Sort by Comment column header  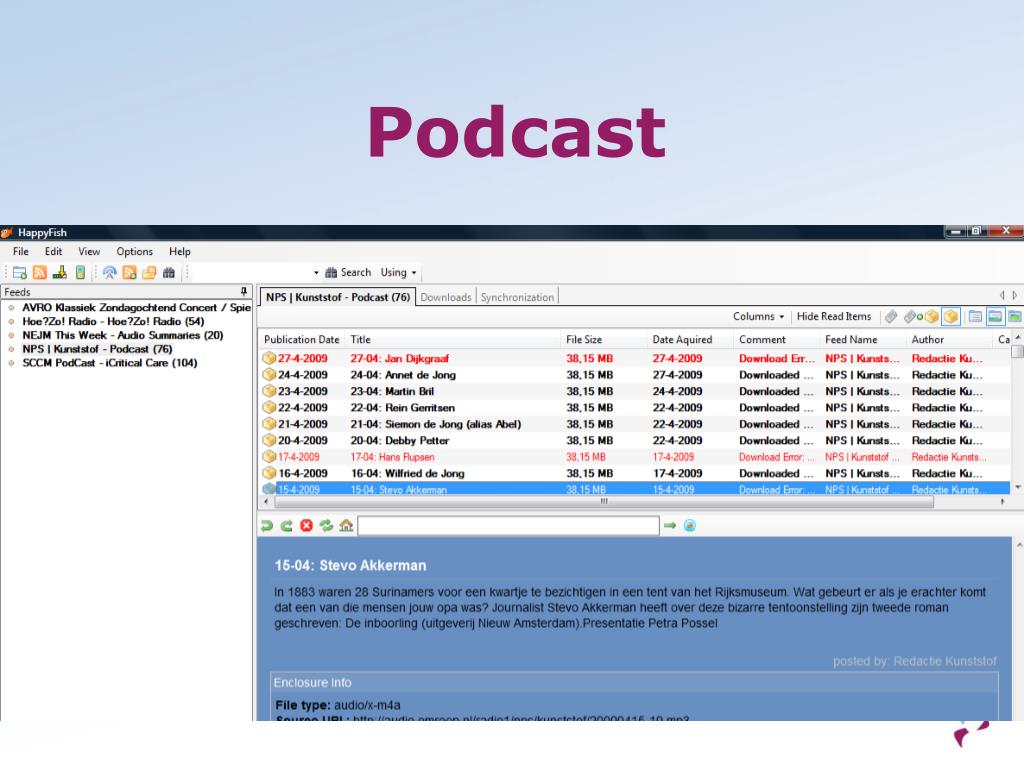tap(776, 340)
